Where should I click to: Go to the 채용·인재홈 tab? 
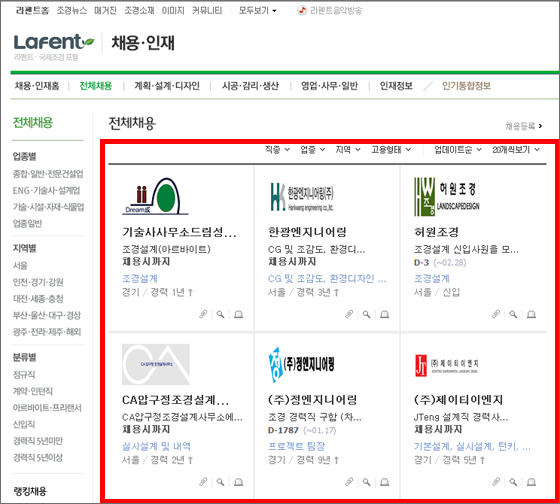pyautogui.click(x=37, y=86)
